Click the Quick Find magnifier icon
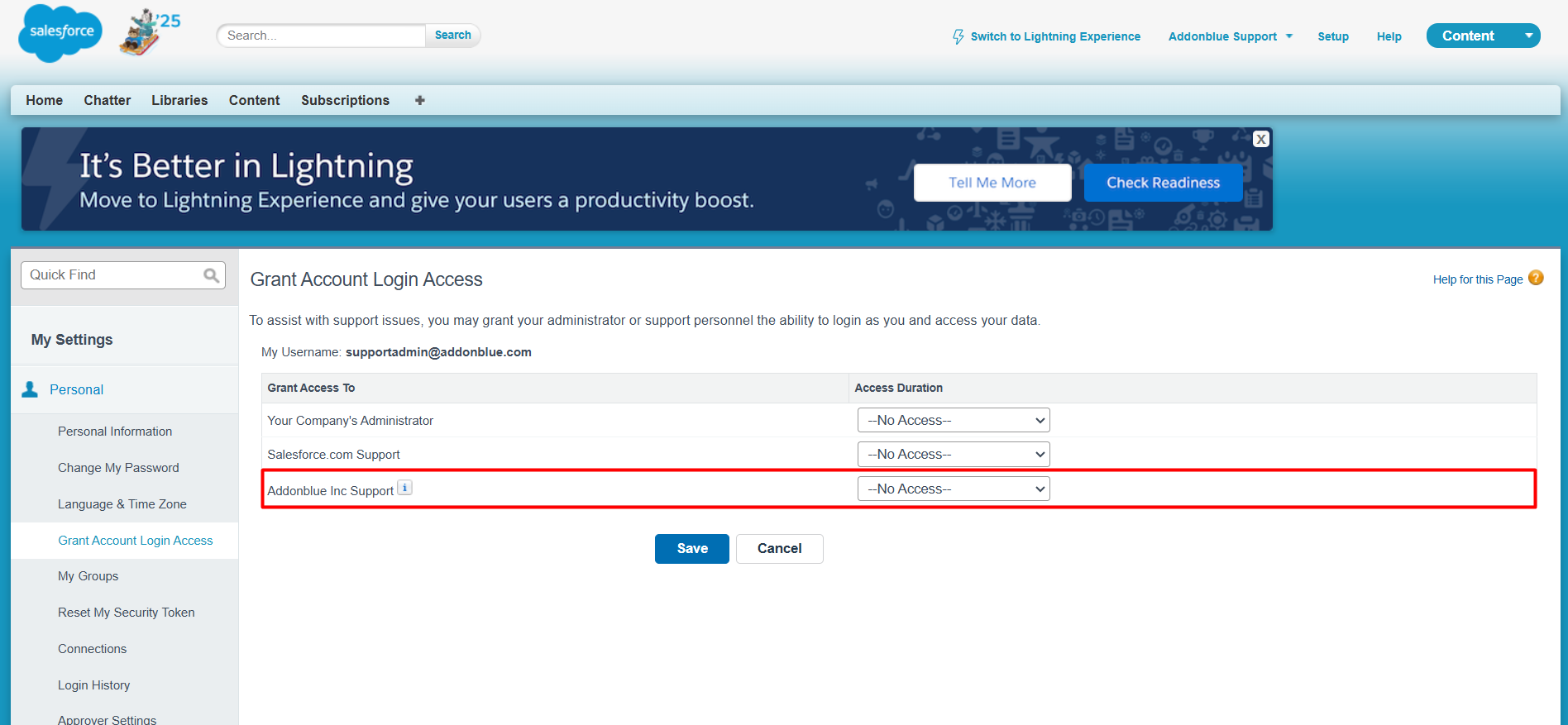Screen dimensions: 1568x725 coord(212,275)
